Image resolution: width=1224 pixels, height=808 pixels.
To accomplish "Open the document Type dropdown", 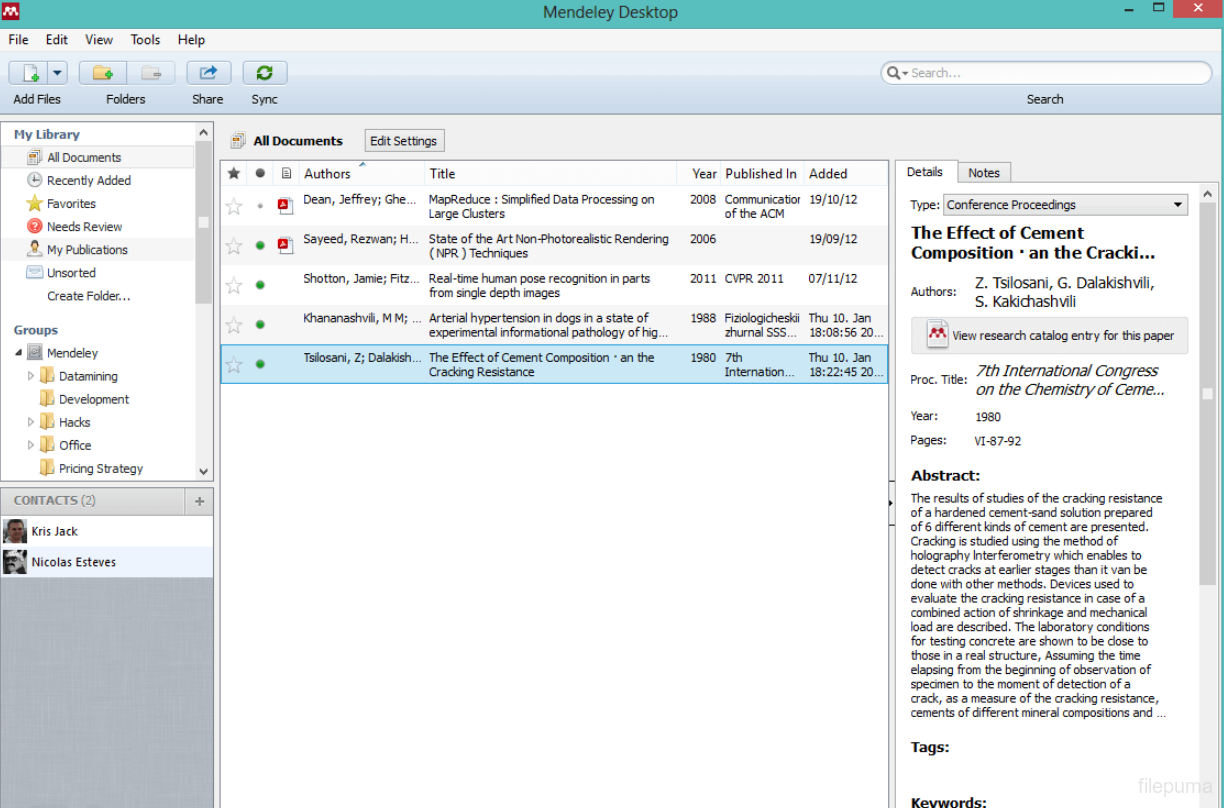I will coord(1065,205).
